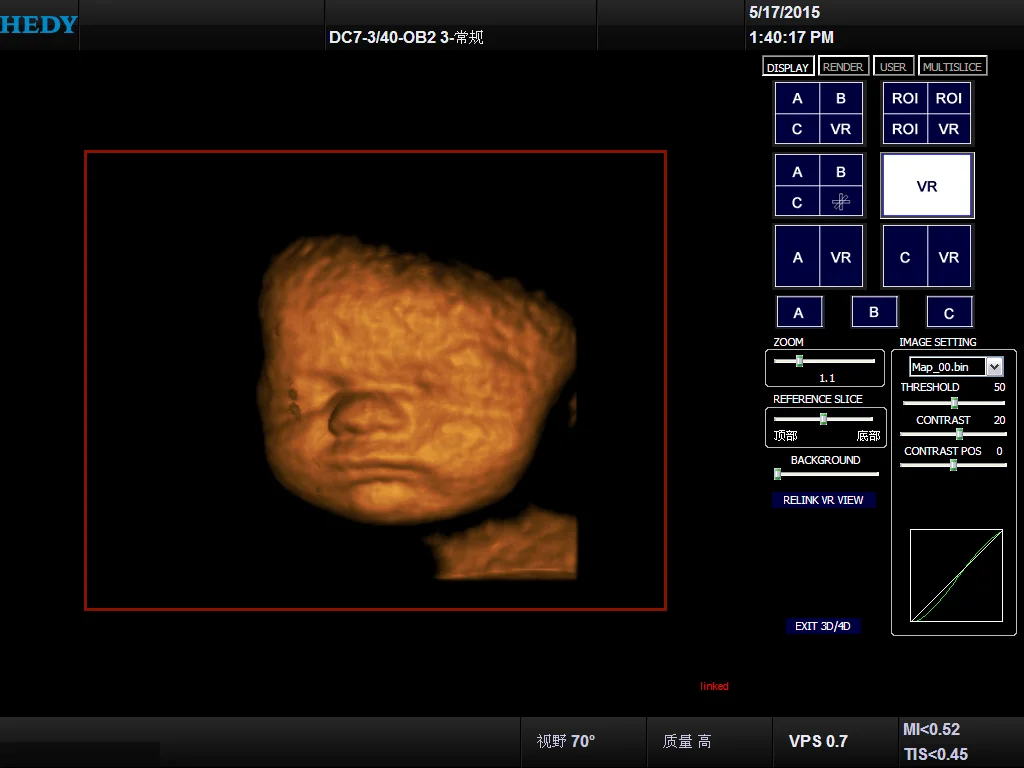Select the ROI ROI ROI VR quad layout
This screenshot has height=768, width=1024.
tap(927, 113)
